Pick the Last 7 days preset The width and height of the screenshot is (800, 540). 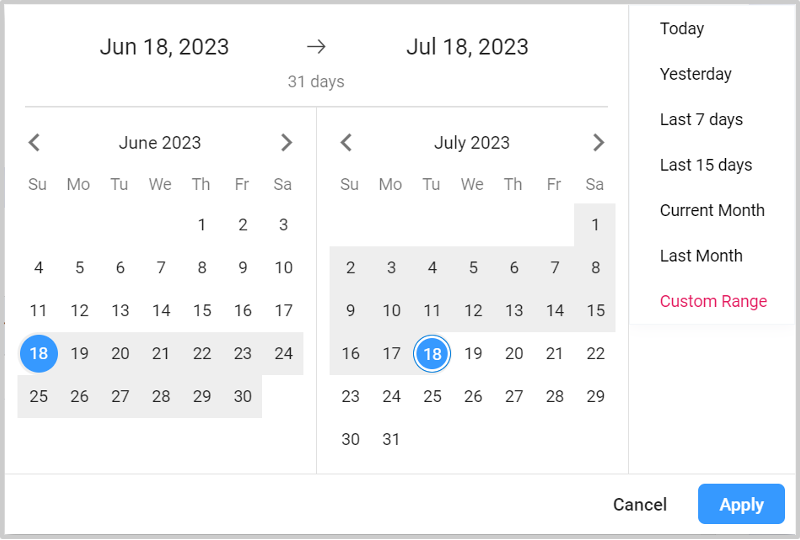(701, 120)
